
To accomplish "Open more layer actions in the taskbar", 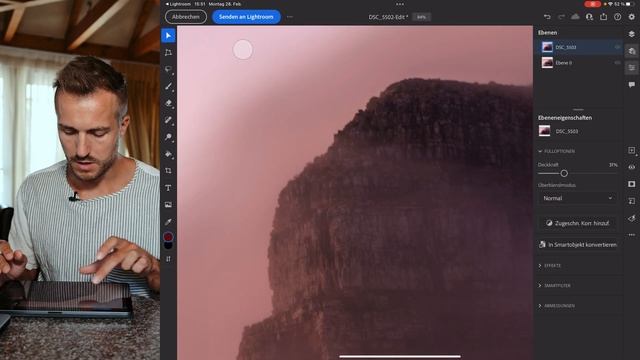I will [x=632, y=235].
